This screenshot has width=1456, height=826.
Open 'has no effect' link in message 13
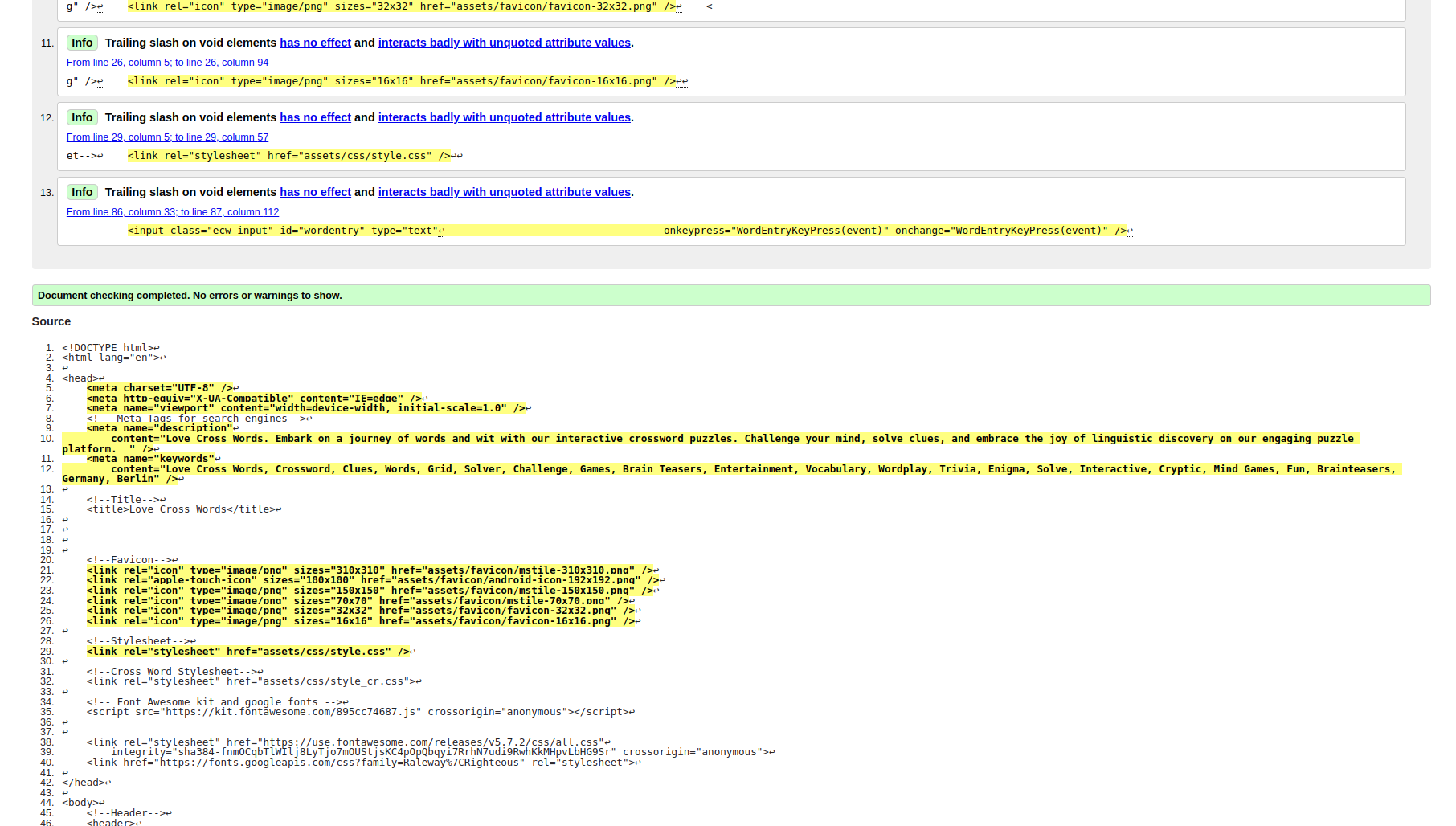[315, 192]
